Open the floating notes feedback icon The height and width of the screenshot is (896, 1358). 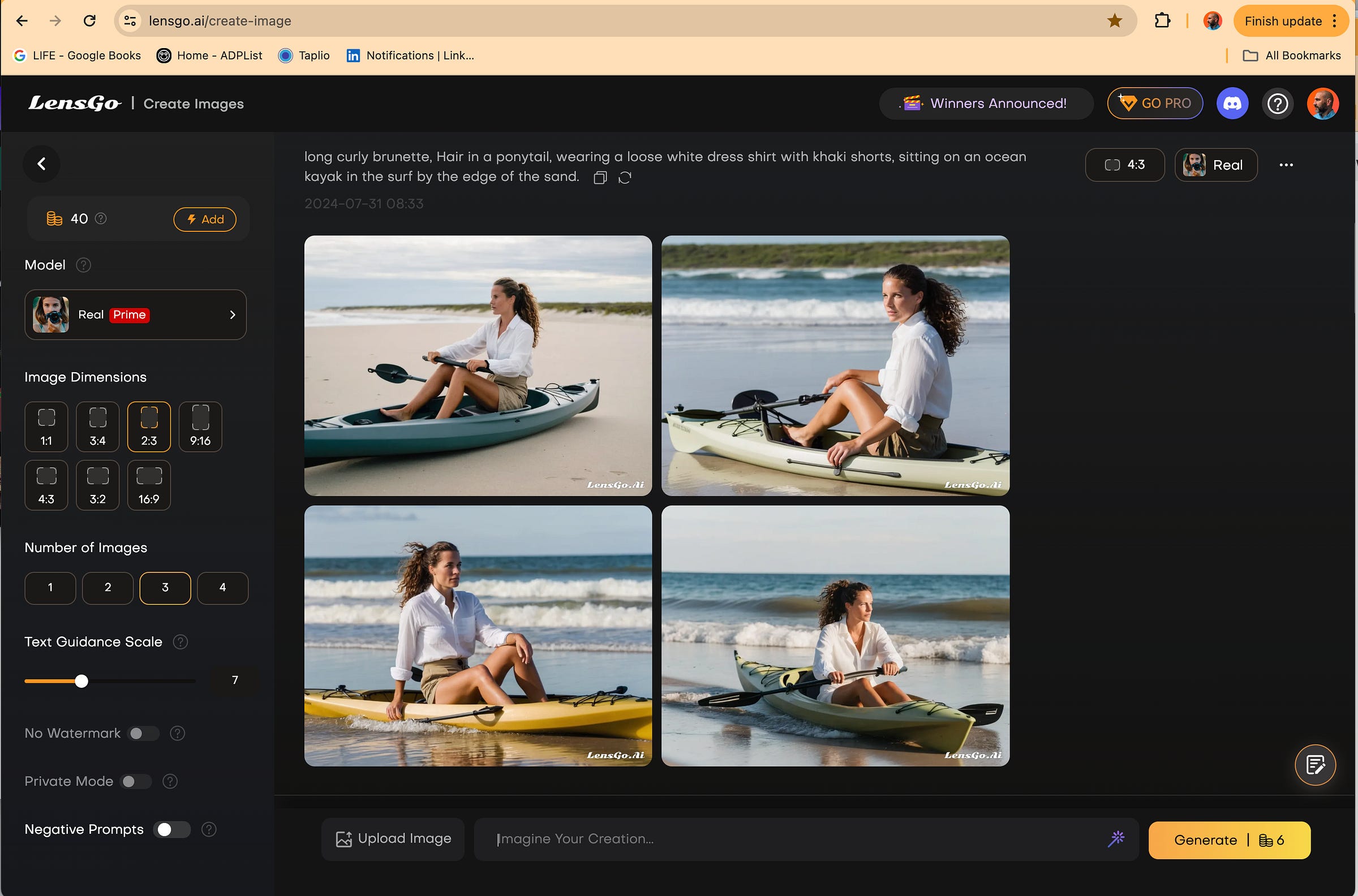click(x=1314, y=765)
